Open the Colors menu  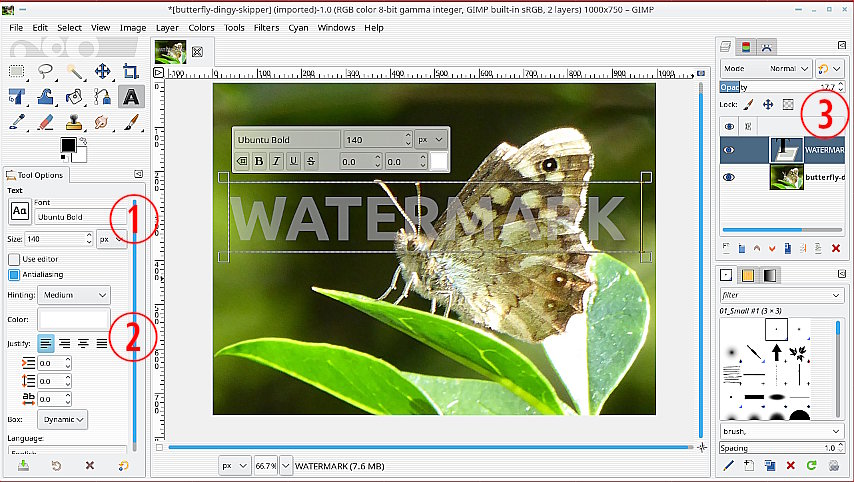point(201,27)
